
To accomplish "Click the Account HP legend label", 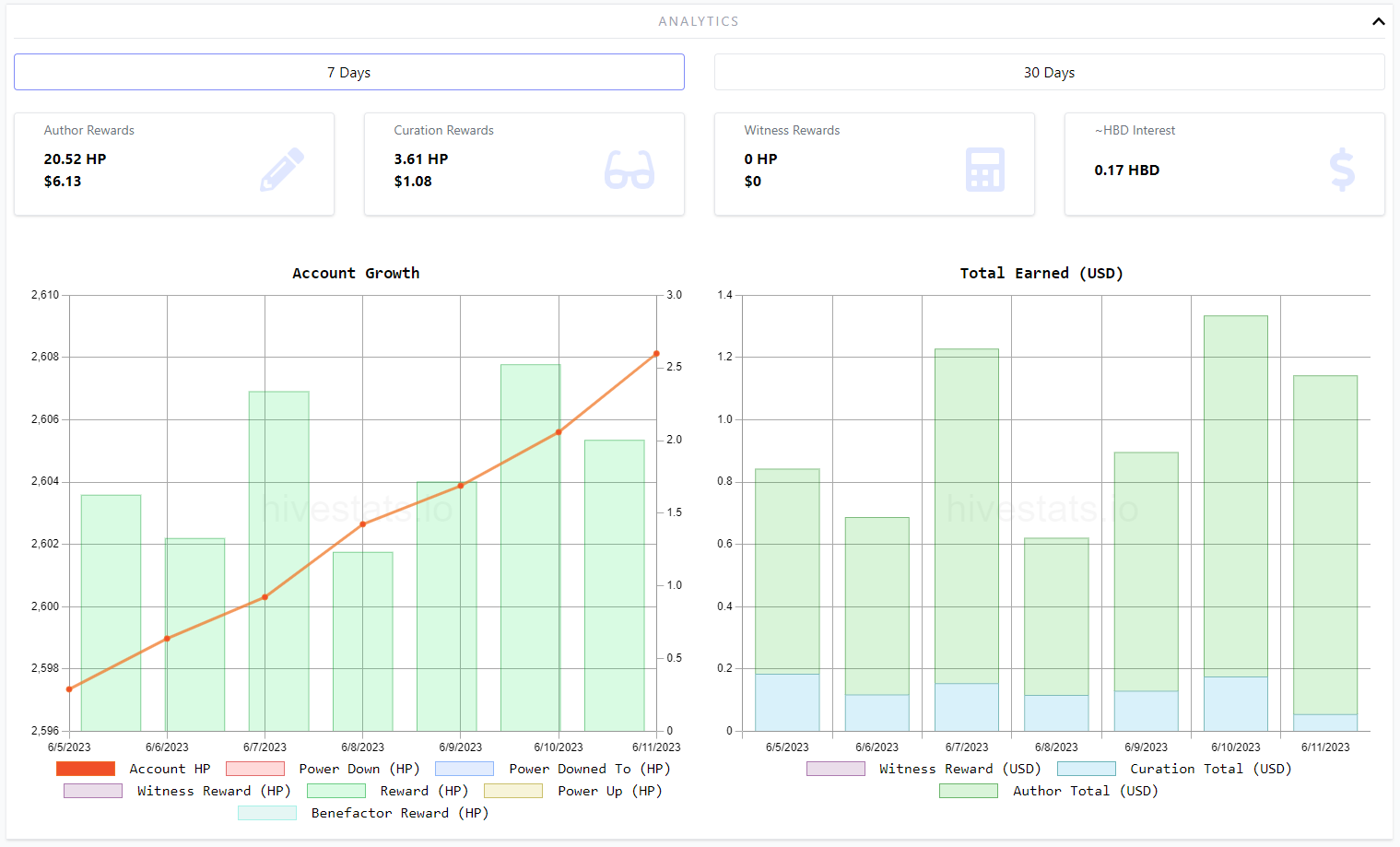I will click(x=170, y=769).
